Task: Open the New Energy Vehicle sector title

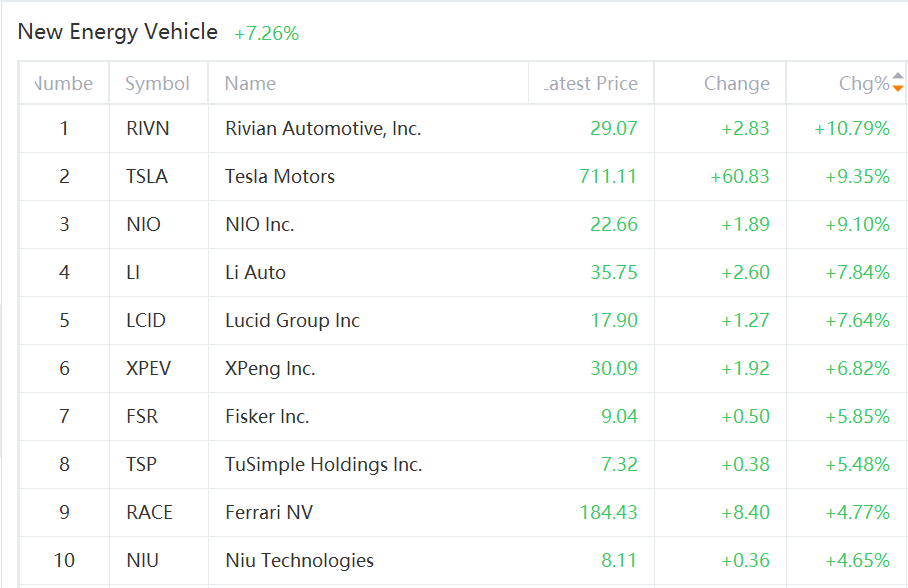Action: 118,32
